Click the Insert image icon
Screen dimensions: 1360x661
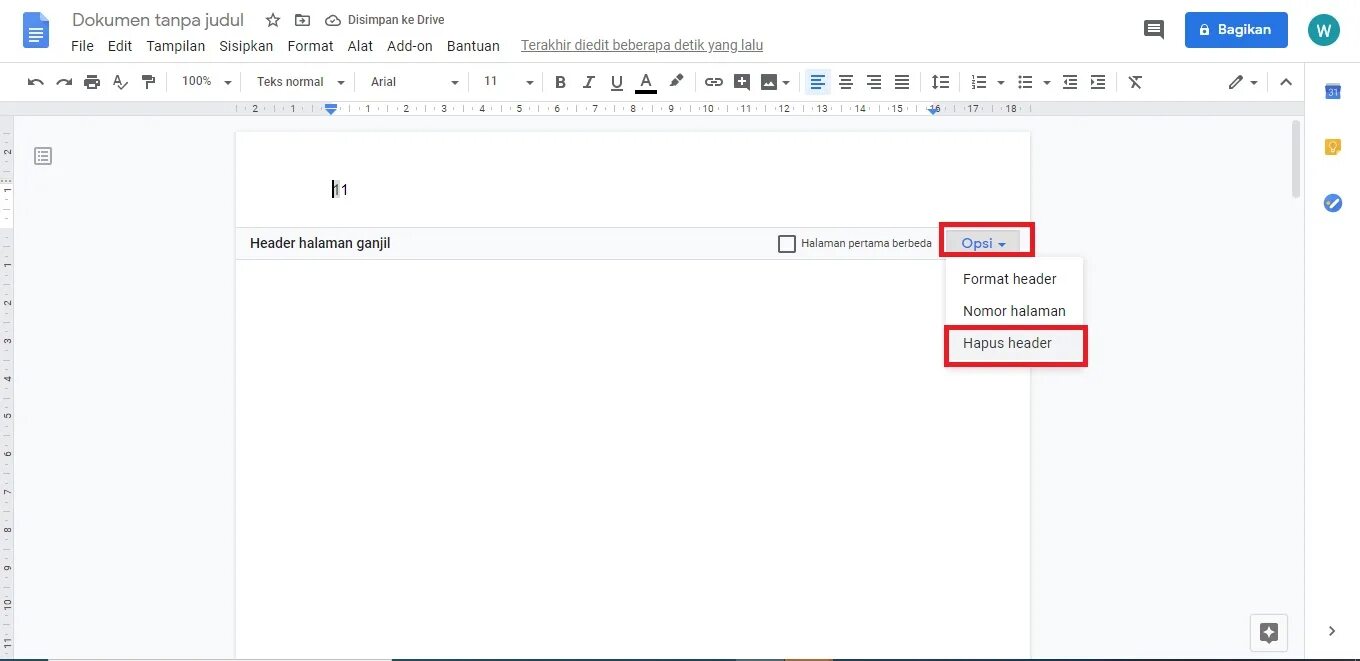point(769,82)
